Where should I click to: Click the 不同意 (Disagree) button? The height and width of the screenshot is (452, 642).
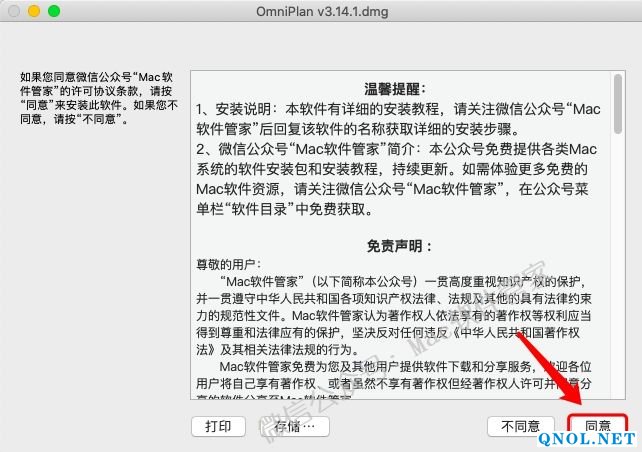[x=520, y=427]
